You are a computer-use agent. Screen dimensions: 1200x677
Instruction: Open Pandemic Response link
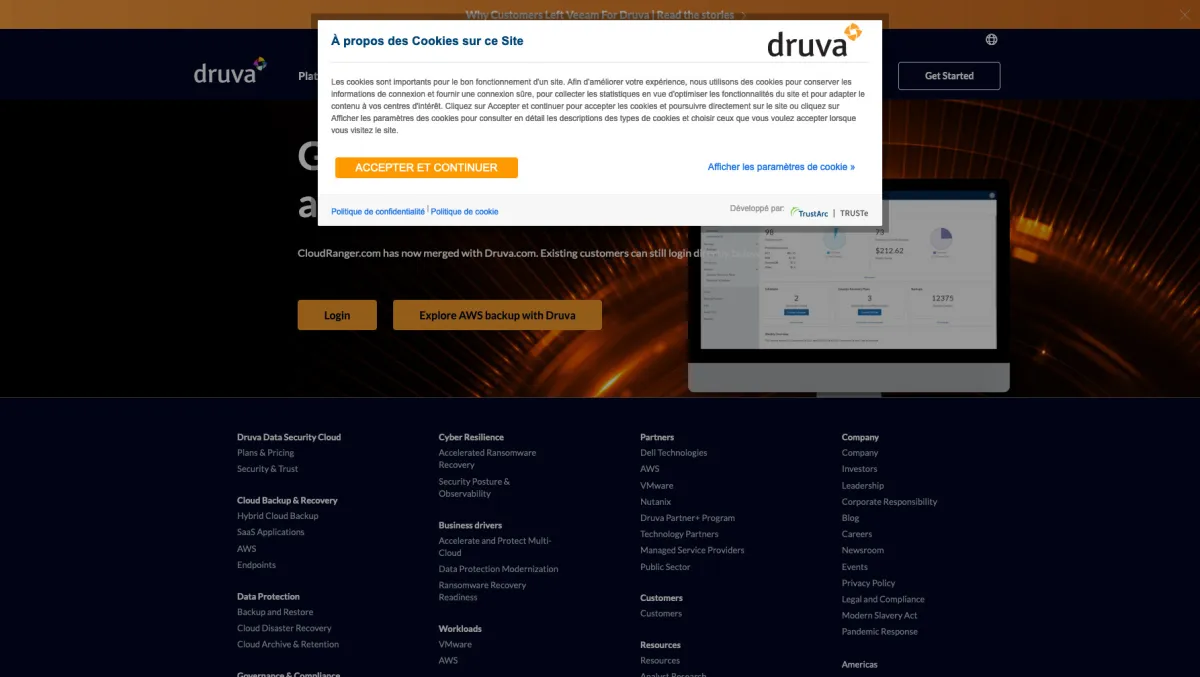point(879,631)
